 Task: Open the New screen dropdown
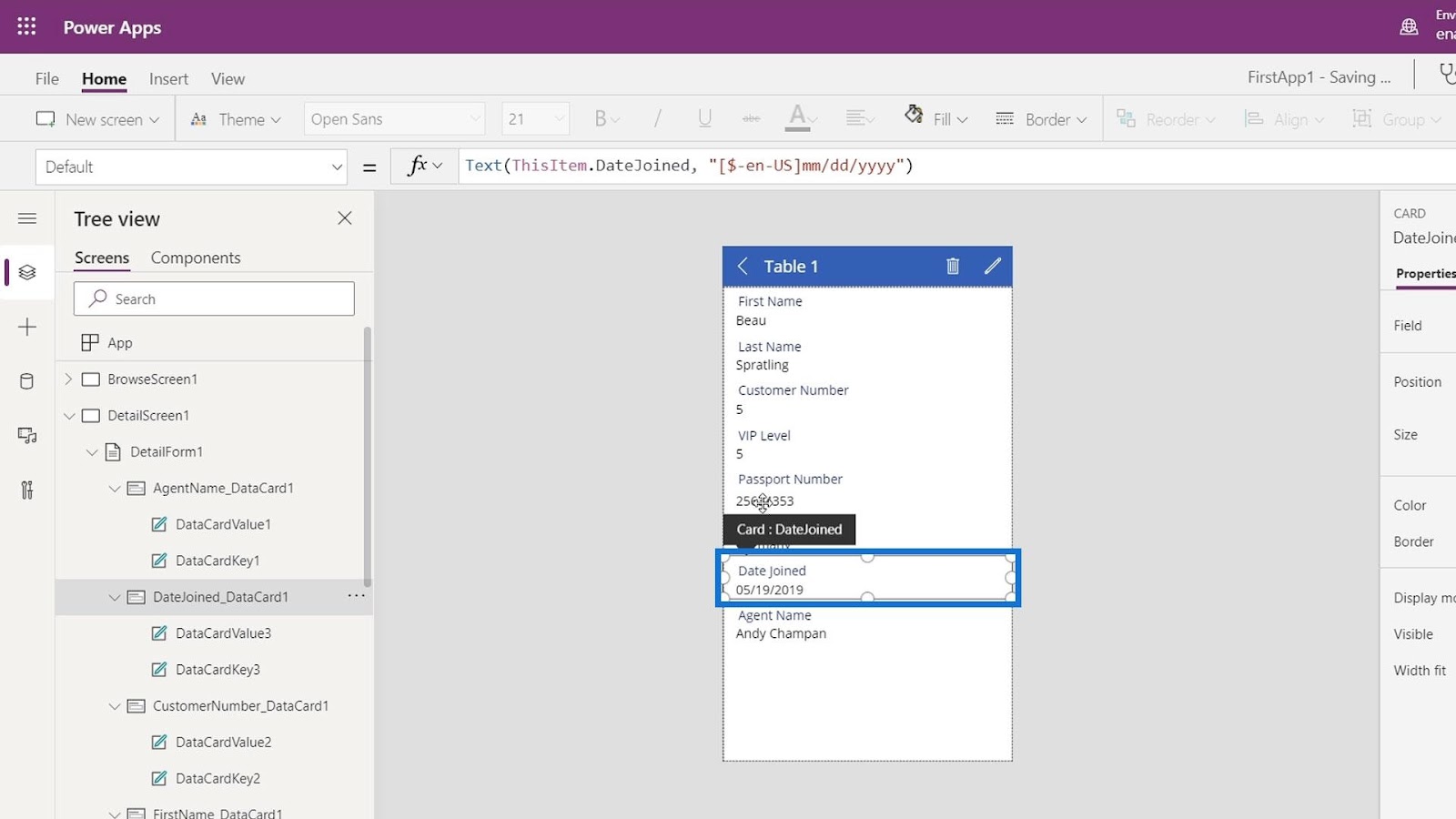point(97,119)
